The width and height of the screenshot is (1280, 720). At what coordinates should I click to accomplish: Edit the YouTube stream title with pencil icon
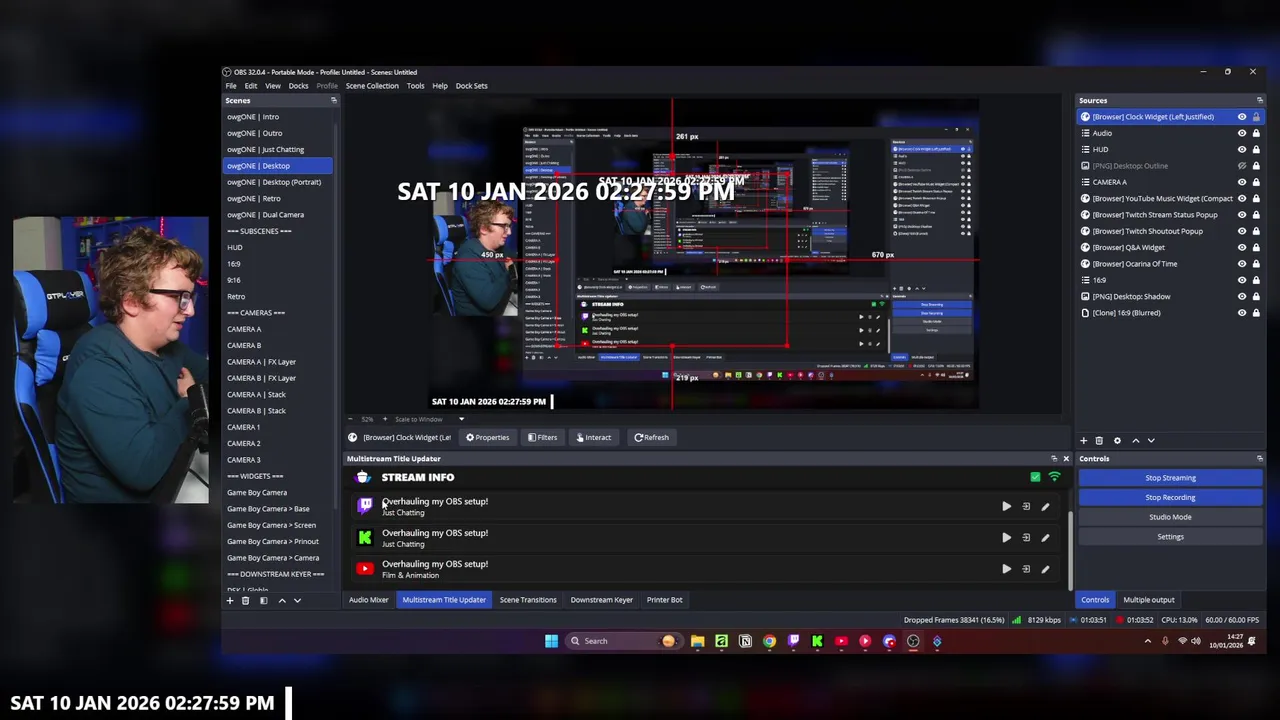tap(1045, 569)
